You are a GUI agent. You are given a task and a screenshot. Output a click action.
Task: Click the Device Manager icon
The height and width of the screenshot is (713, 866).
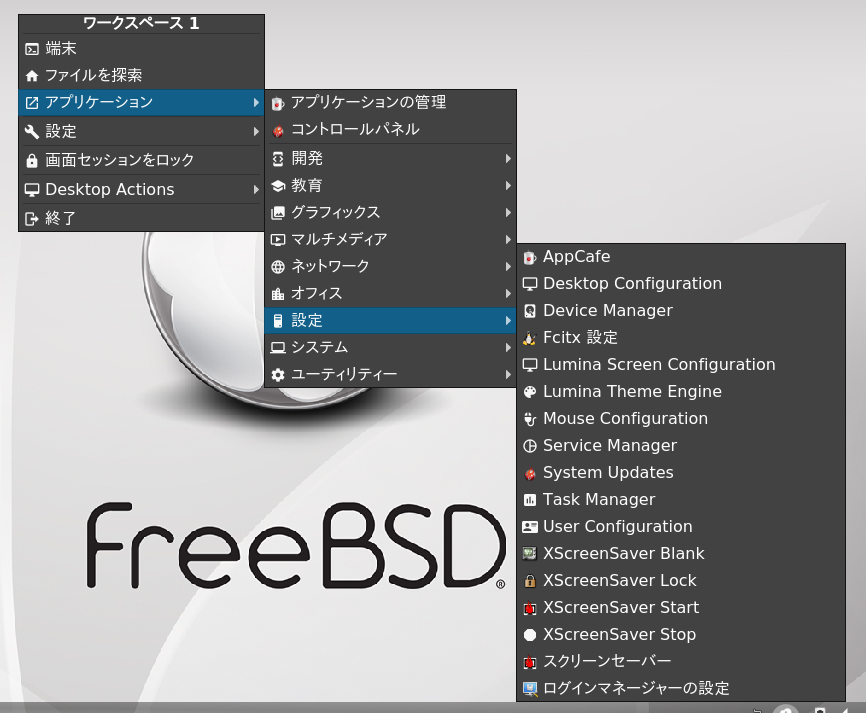(x=530, y=311)
